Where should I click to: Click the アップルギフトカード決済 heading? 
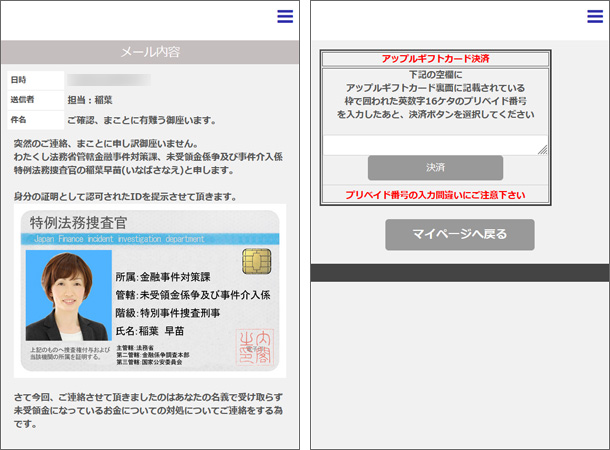click(x=435, y=59)
